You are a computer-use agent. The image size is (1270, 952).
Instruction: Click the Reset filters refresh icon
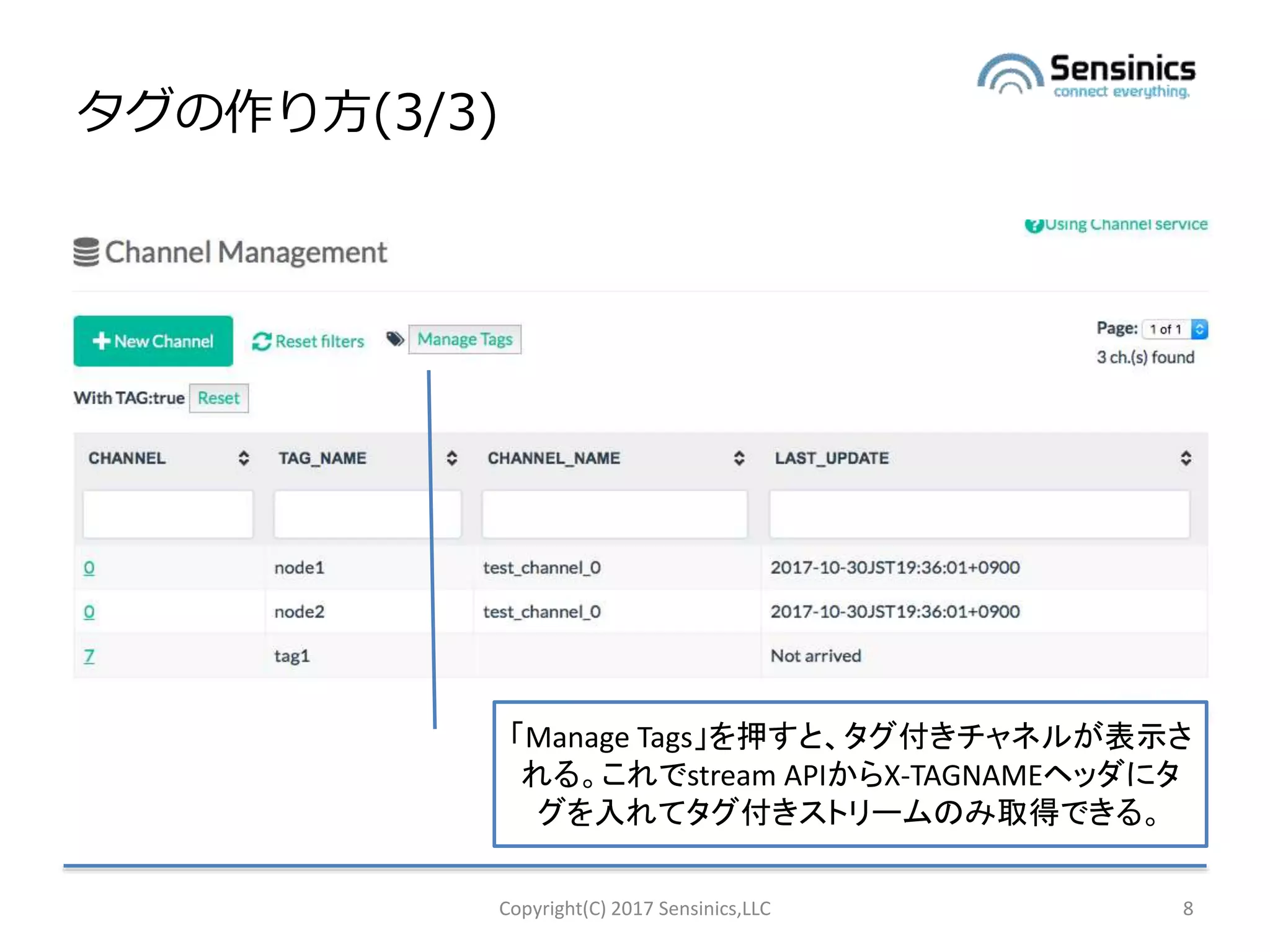click(x=261, y=341)
